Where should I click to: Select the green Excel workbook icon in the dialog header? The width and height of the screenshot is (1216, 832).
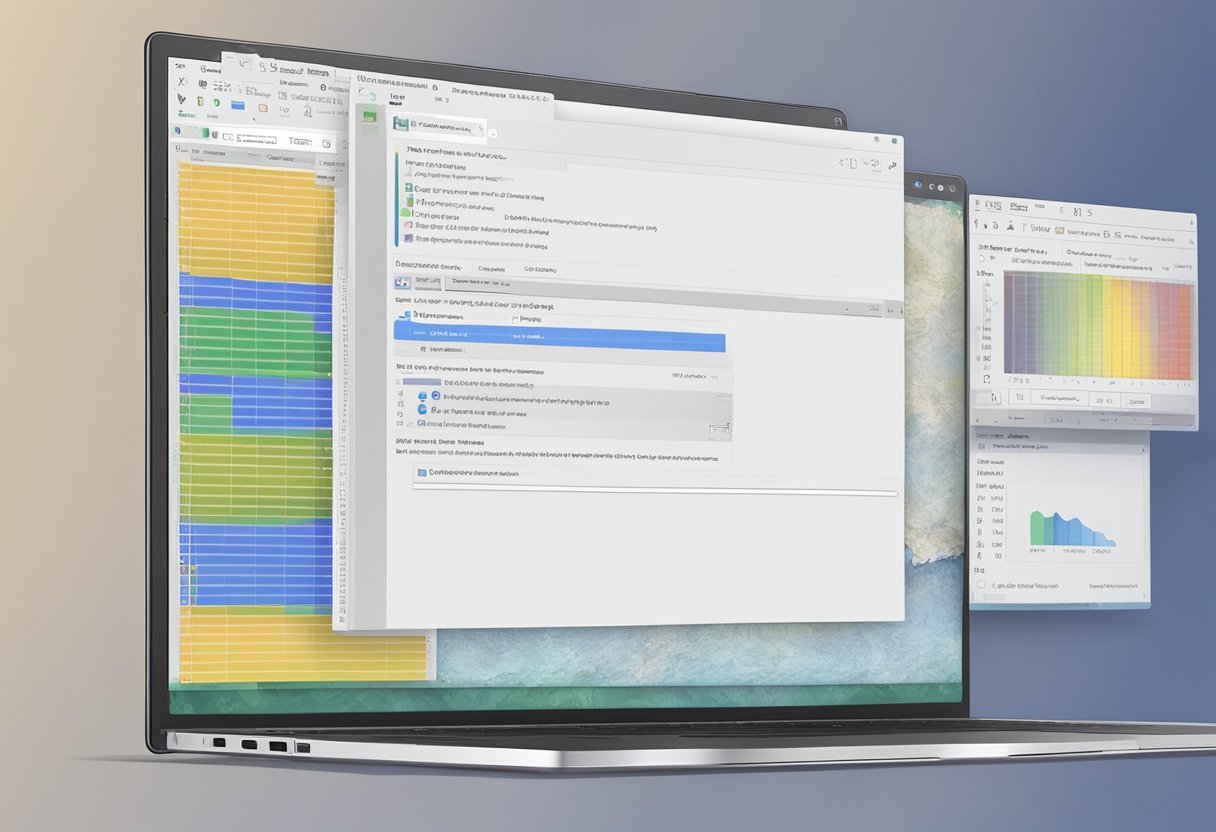tap(401, 122)
